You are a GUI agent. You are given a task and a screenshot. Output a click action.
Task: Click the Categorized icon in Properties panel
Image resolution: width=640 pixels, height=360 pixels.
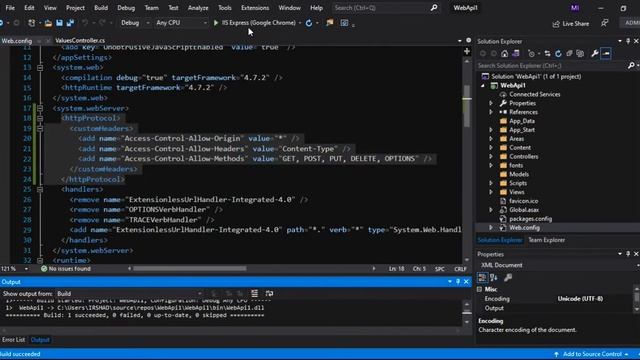pos(482,278)
